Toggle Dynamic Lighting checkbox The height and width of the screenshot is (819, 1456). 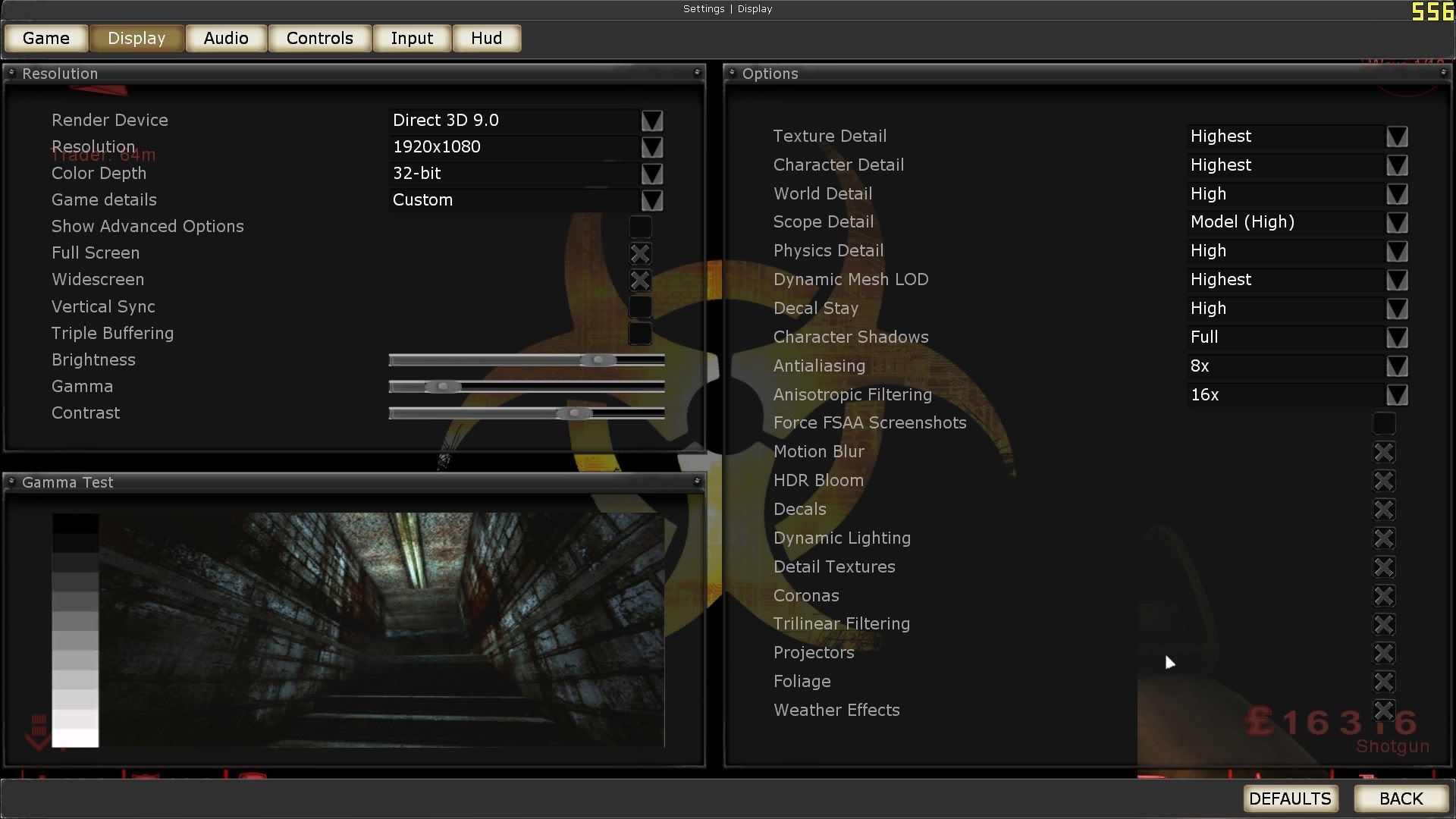click(x=1384, y=538)
